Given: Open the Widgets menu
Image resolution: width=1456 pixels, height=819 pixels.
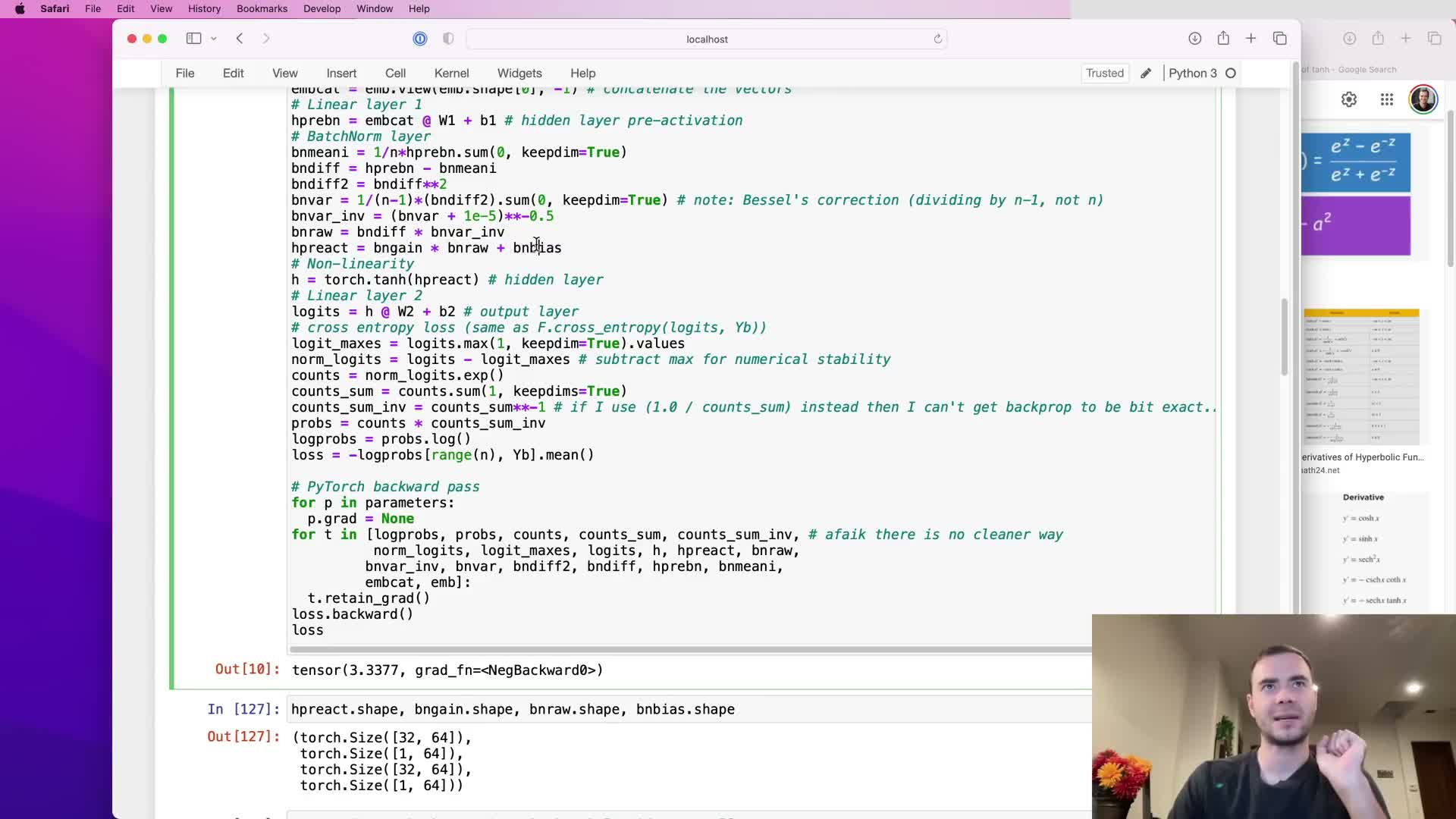Looking at the screenshot, I should [519, 74].
